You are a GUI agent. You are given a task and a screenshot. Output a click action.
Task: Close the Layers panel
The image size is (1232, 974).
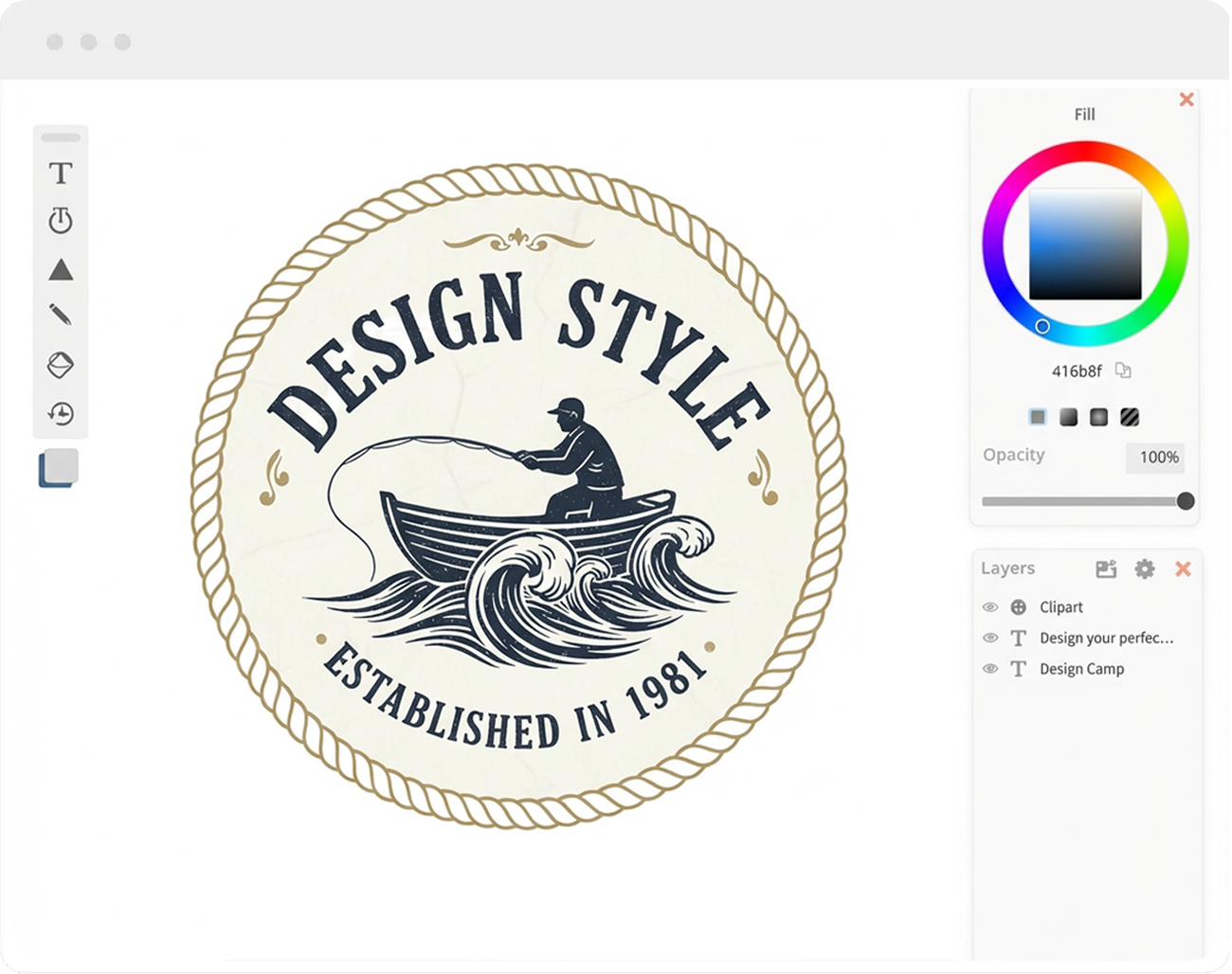point(1185,569)
